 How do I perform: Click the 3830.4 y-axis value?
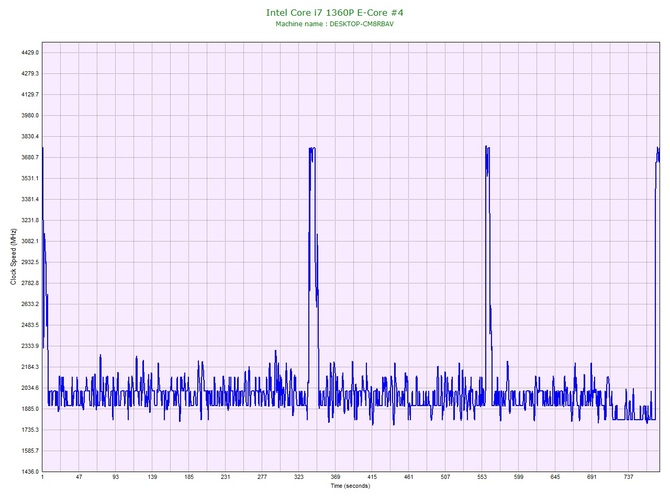point(30,136)
